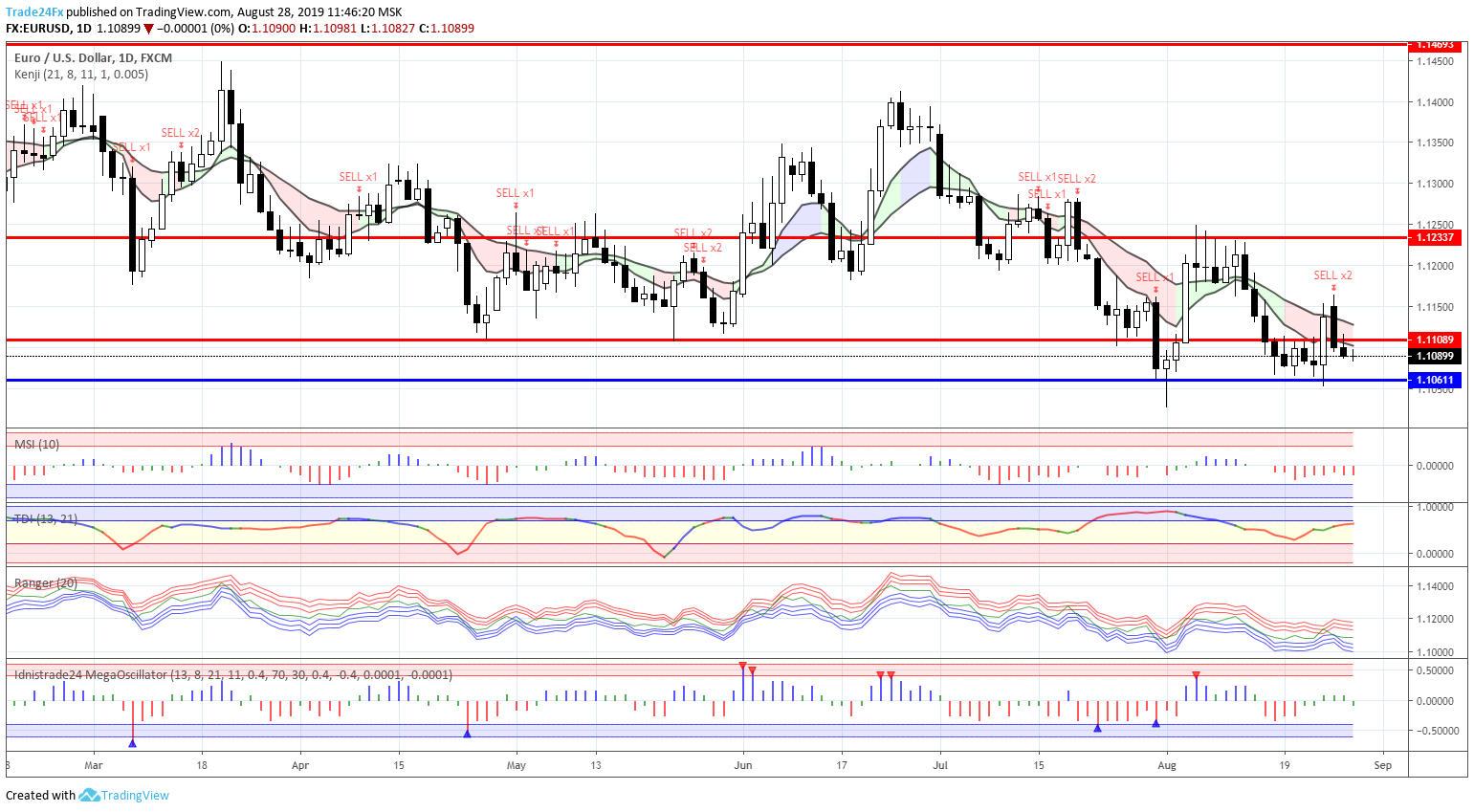The height and width of the screenshot is (812, 1474).
Task: Click the Kenji (21, 8, 11, 1, 0.005) indicator label
Action: click(81, 74)
